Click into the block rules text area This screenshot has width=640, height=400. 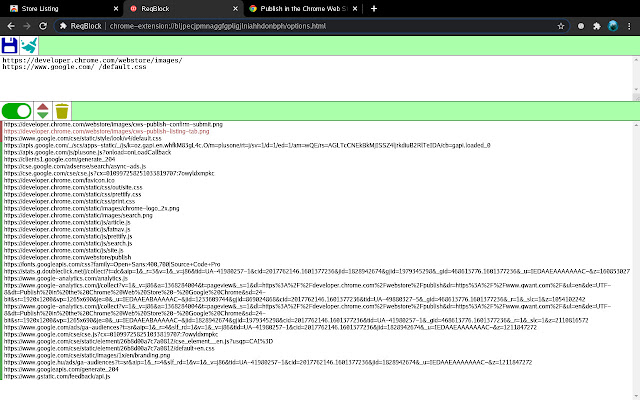[316, 78]
